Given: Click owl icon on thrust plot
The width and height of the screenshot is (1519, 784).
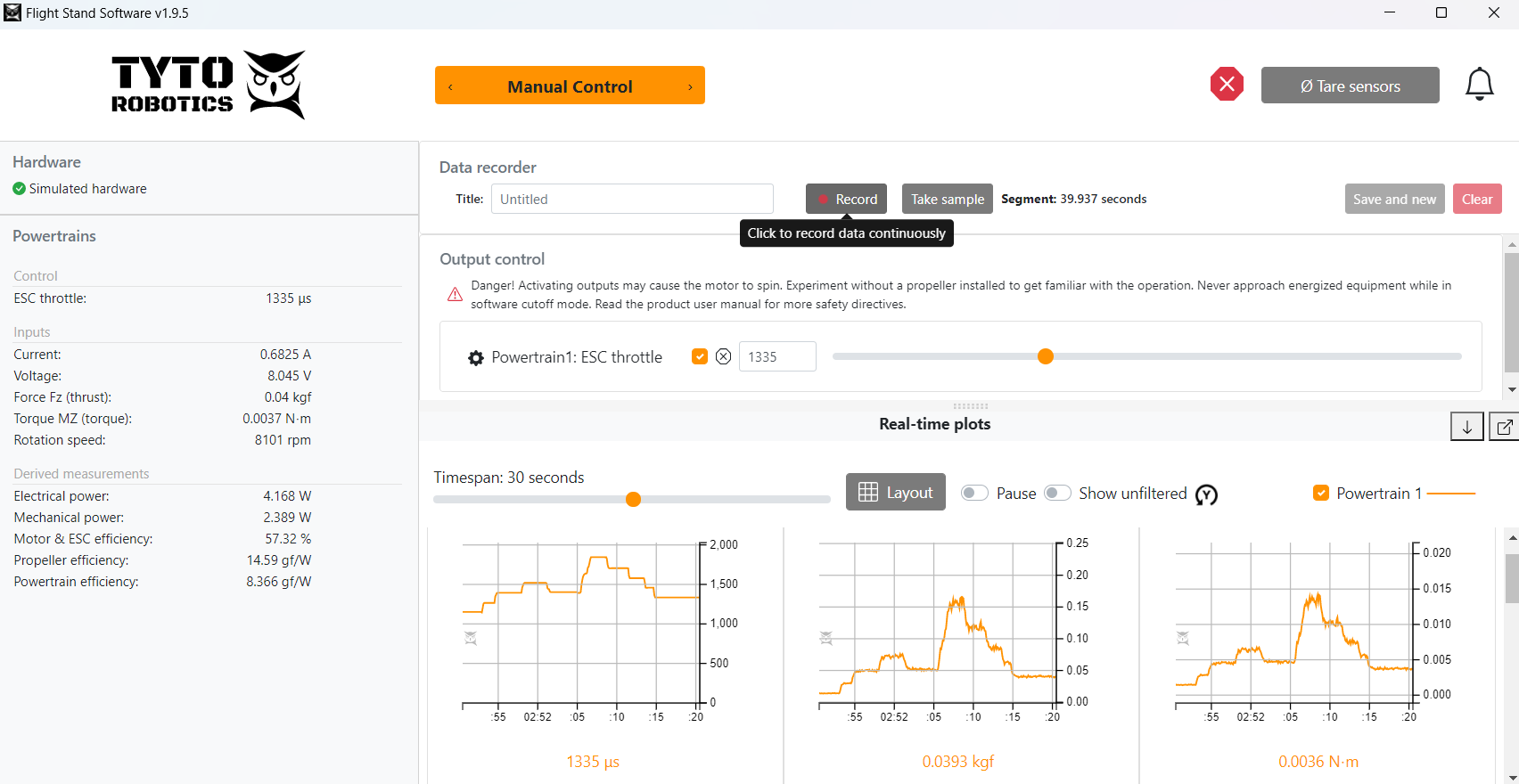Looking at the screenshot, I should (826, 637).
